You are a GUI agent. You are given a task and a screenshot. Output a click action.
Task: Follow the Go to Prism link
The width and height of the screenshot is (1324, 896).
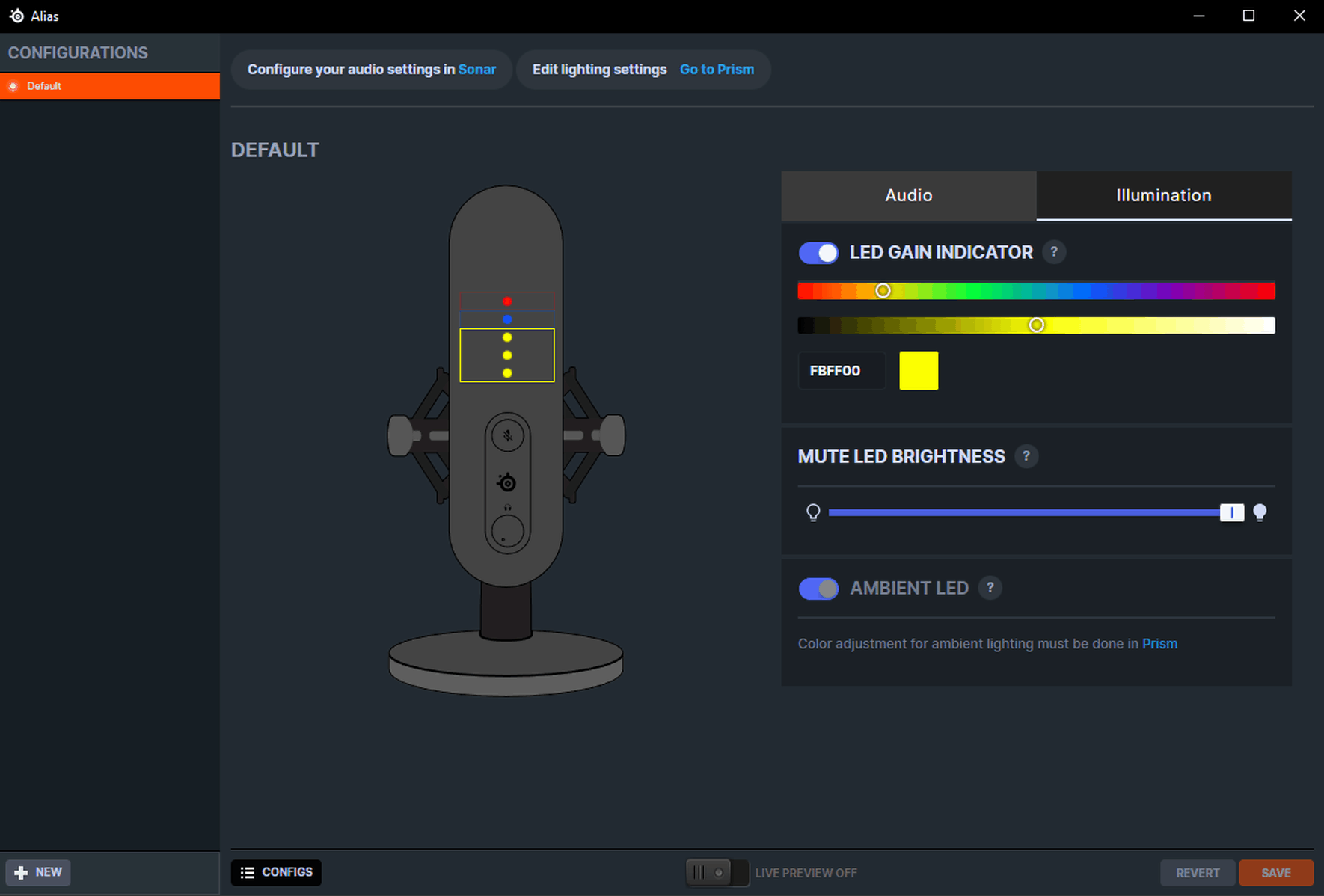[x=717, y=70]
